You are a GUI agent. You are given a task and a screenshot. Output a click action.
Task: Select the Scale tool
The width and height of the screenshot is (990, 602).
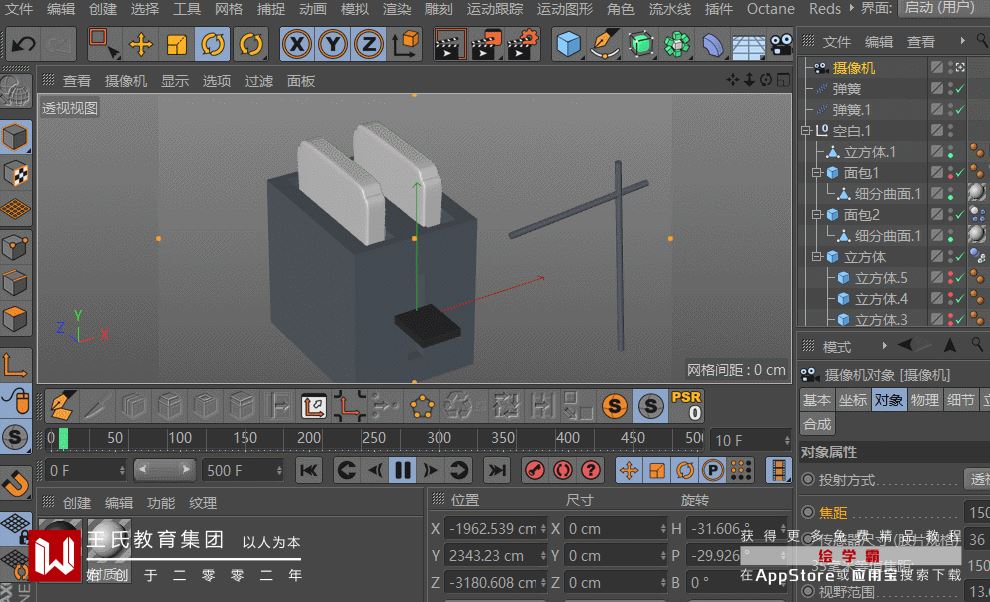tap(177, 44)
